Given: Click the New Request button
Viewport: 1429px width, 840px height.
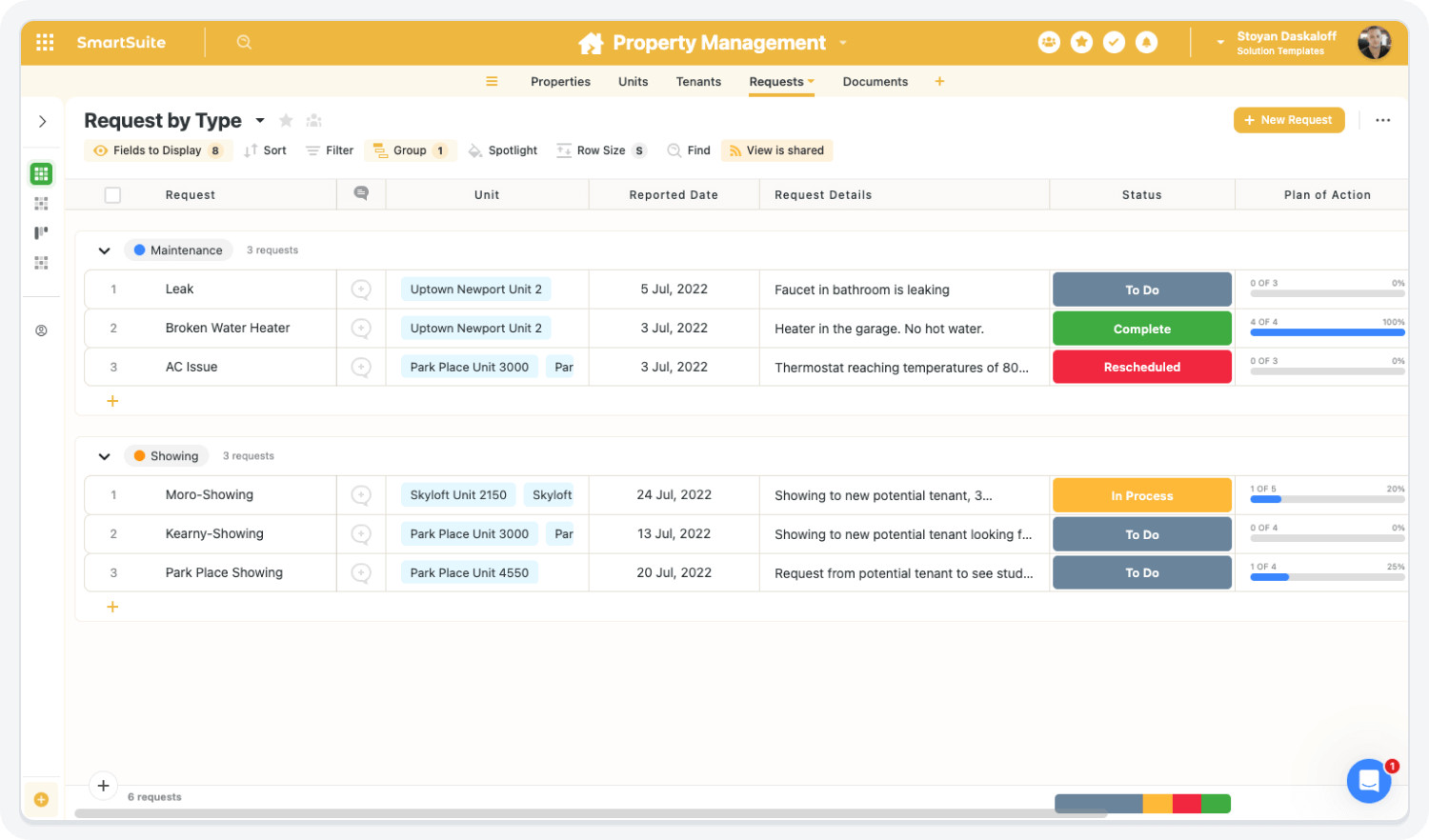Looking at the screenshot, I should (x=1289, y=120).
